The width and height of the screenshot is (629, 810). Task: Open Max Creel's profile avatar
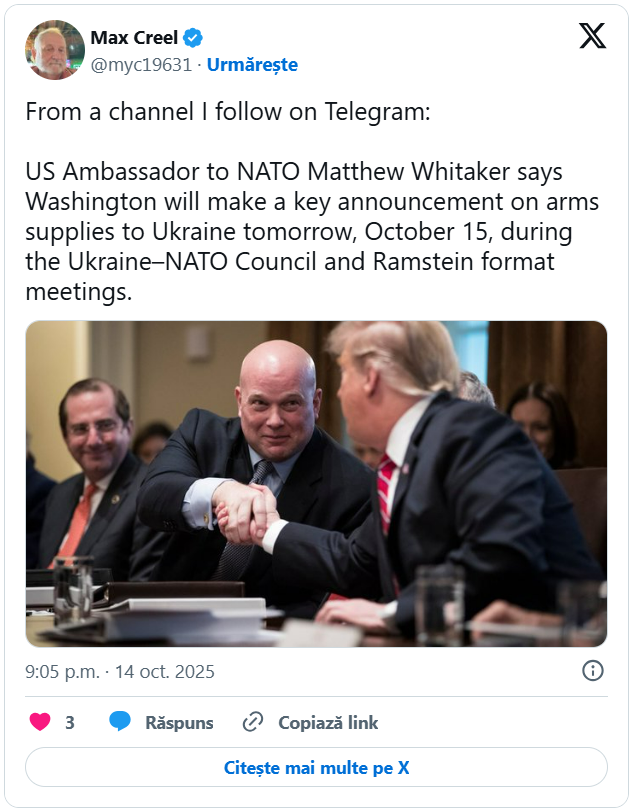(54, 50)
